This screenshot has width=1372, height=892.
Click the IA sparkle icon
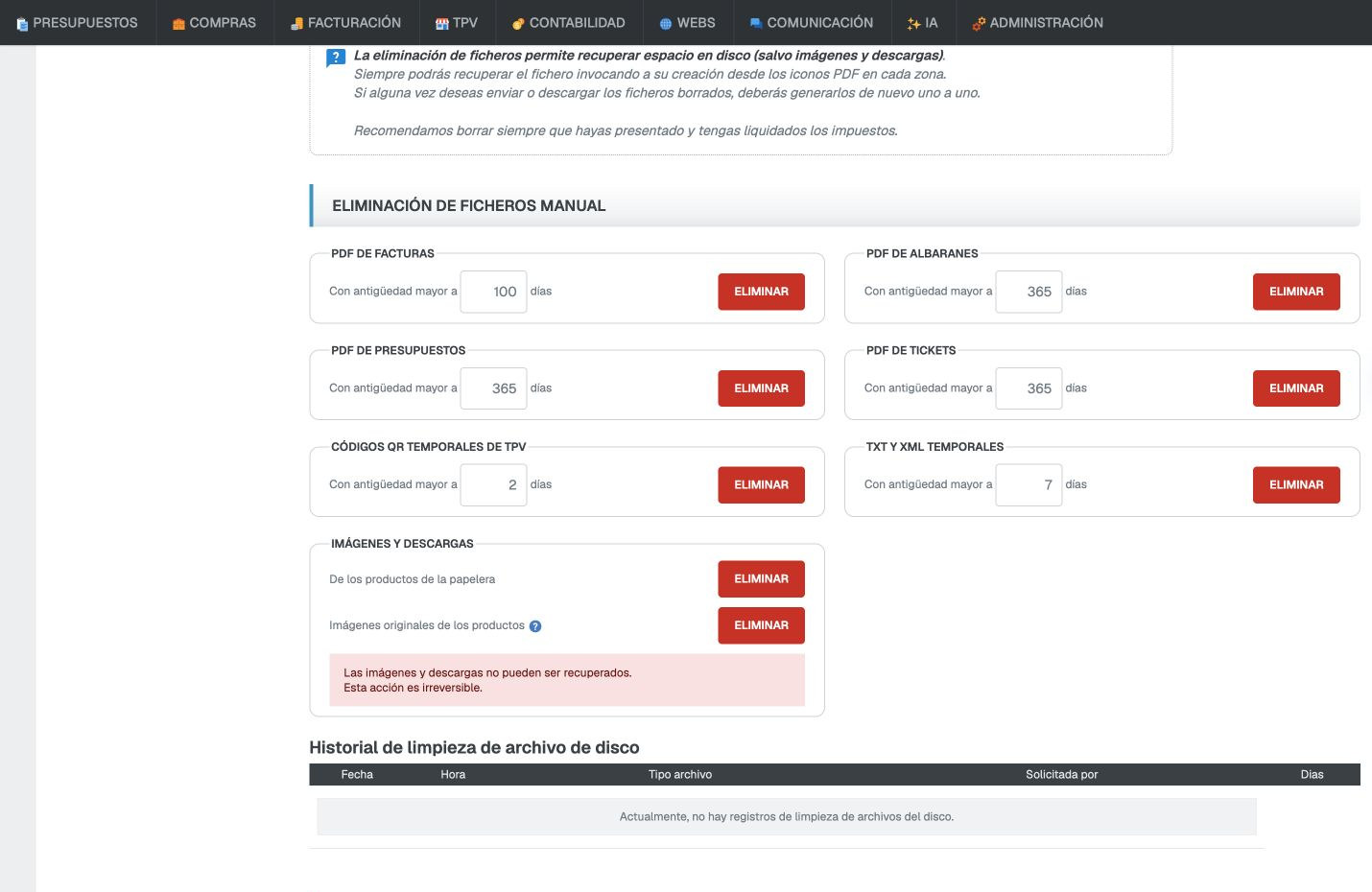tap(913, 24)
